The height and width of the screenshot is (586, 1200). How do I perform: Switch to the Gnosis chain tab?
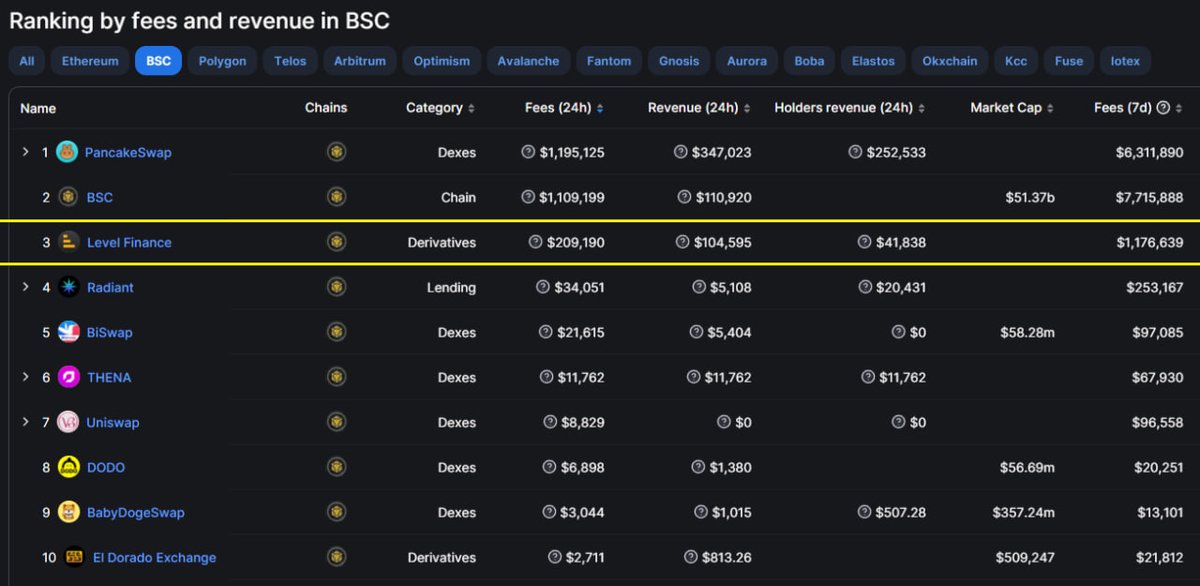(x=679, y=61)
